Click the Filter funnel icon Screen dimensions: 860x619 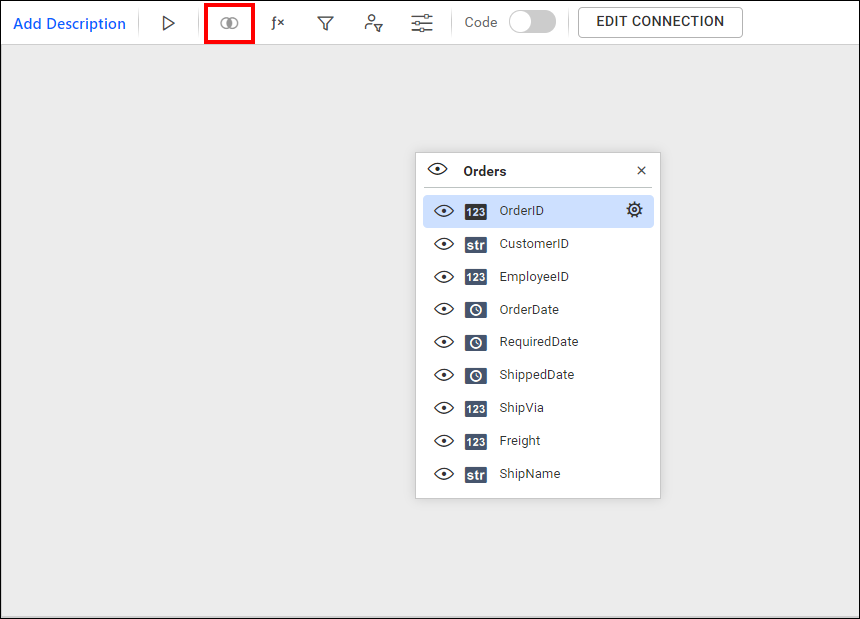[325, 23]
